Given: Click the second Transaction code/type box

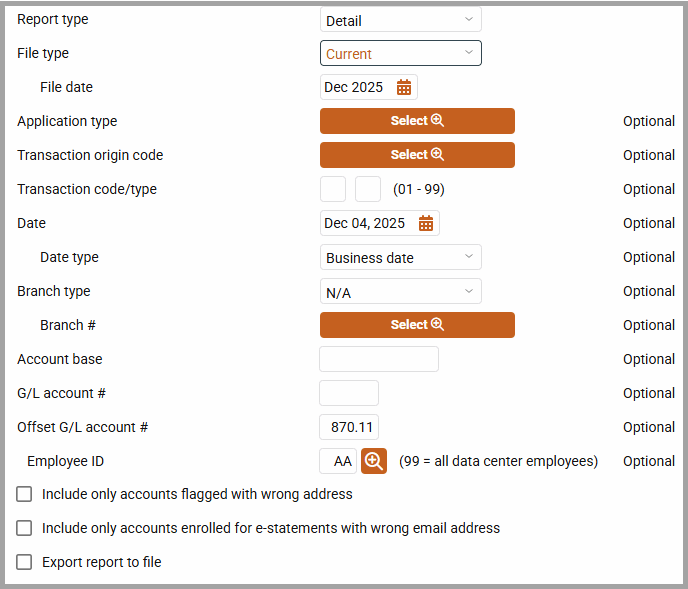Looking at the screenshot, I should click(368, 189).
